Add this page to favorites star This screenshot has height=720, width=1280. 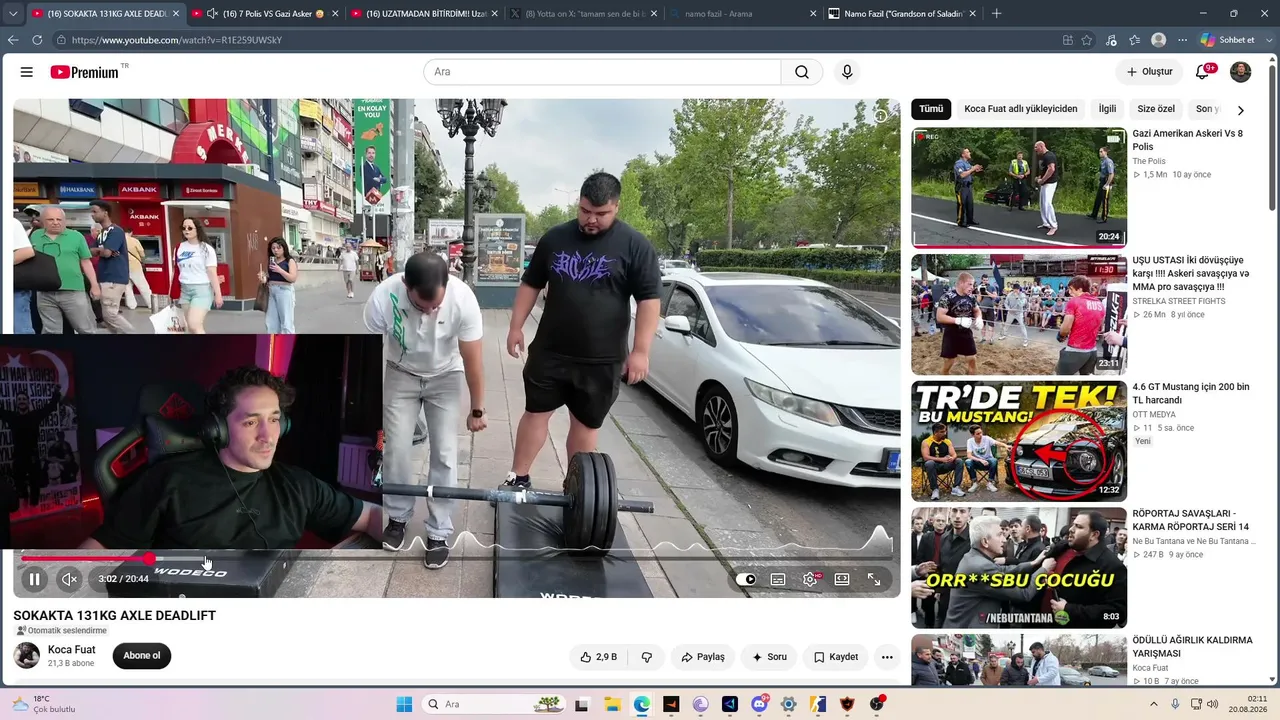(1087, 40)
